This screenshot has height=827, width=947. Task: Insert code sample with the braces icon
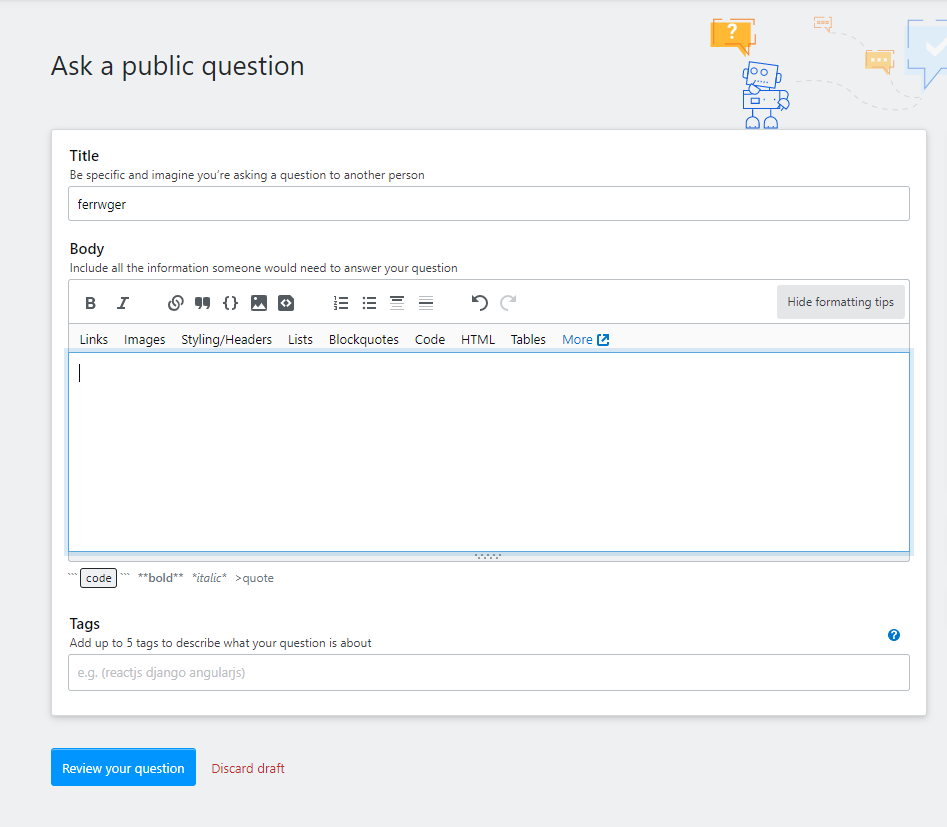pos(230,303)
